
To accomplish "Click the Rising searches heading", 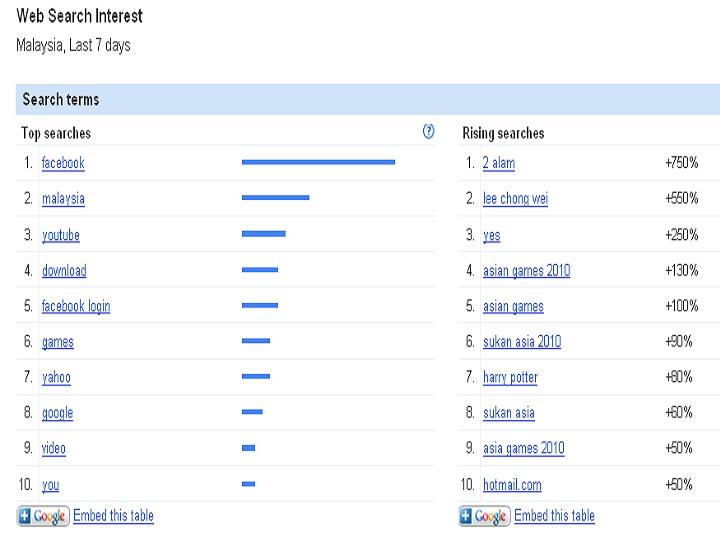I will [x=503, y=133].
